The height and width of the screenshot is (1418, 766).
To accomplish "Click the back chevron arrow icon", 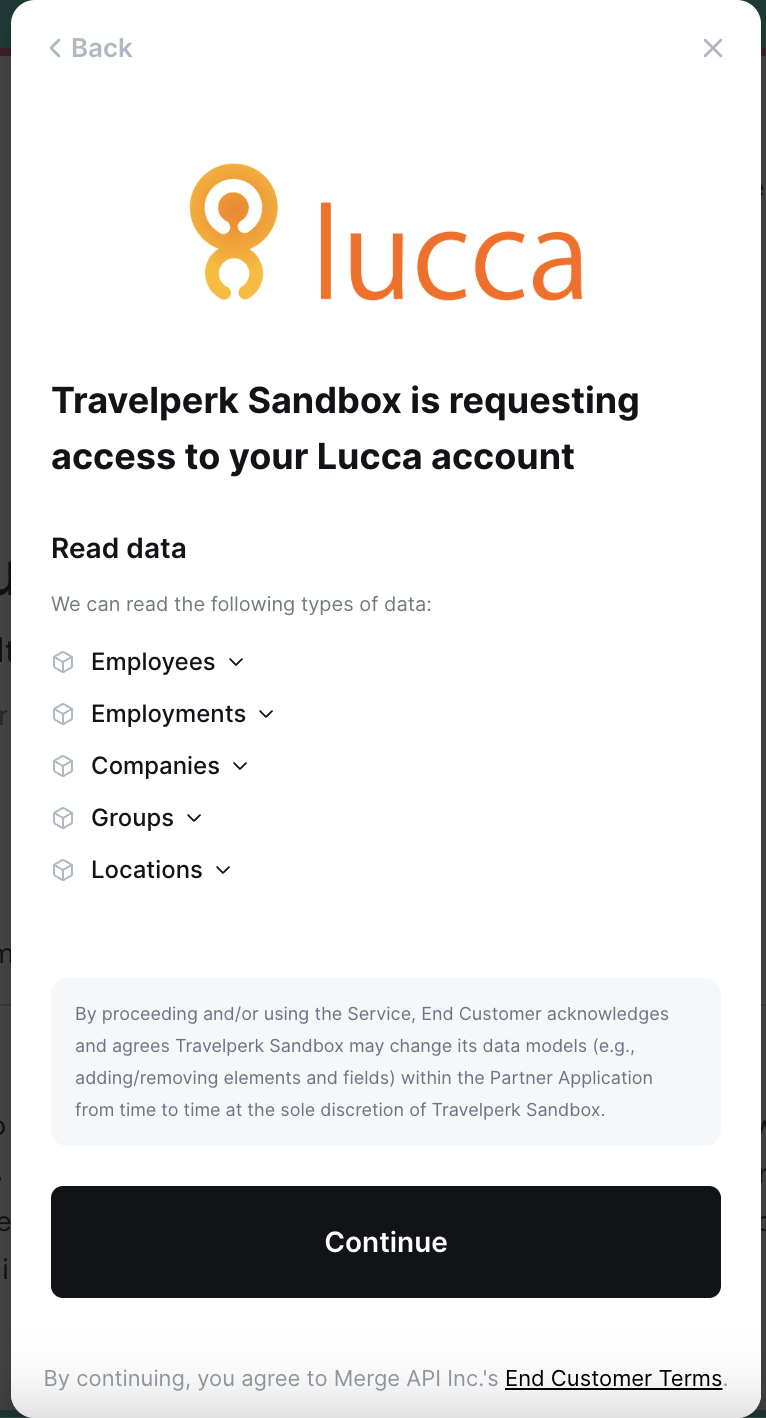I will click(55, 48).
